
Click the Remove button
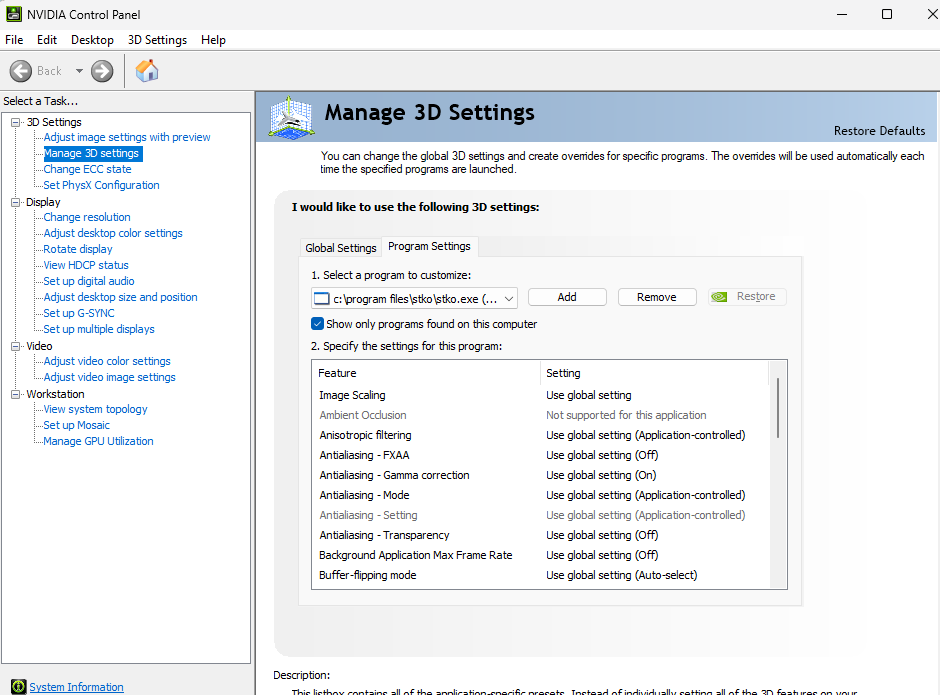click(657, 297)
